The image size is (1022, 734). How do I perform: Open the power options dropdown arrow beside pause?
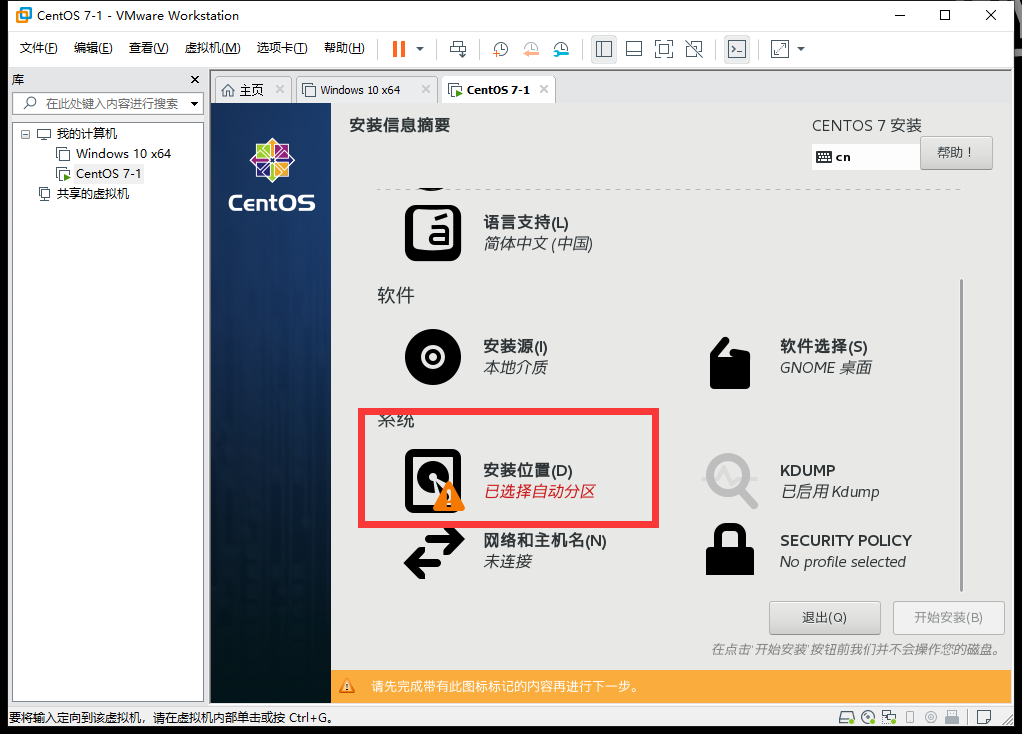pyautogui.click(x=420, y=49)
